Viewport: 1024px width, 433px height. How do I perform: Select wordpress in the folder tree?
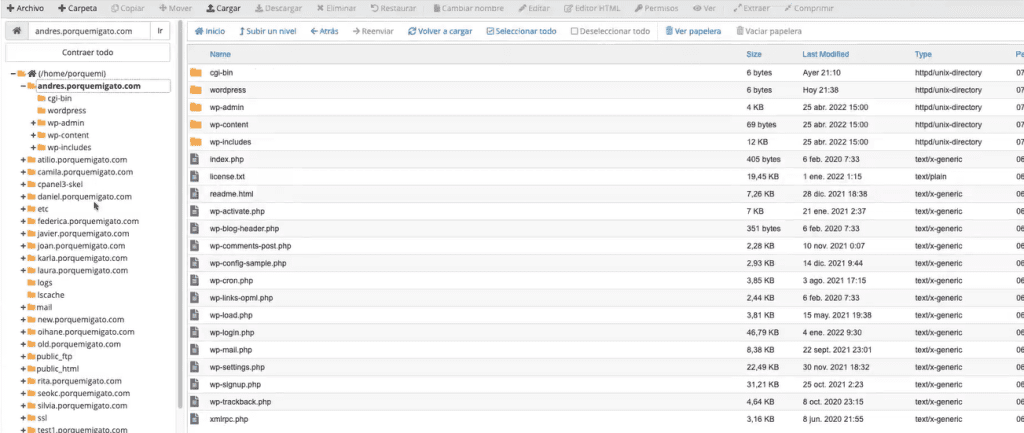pyautogui.click(x=67, y=110)
